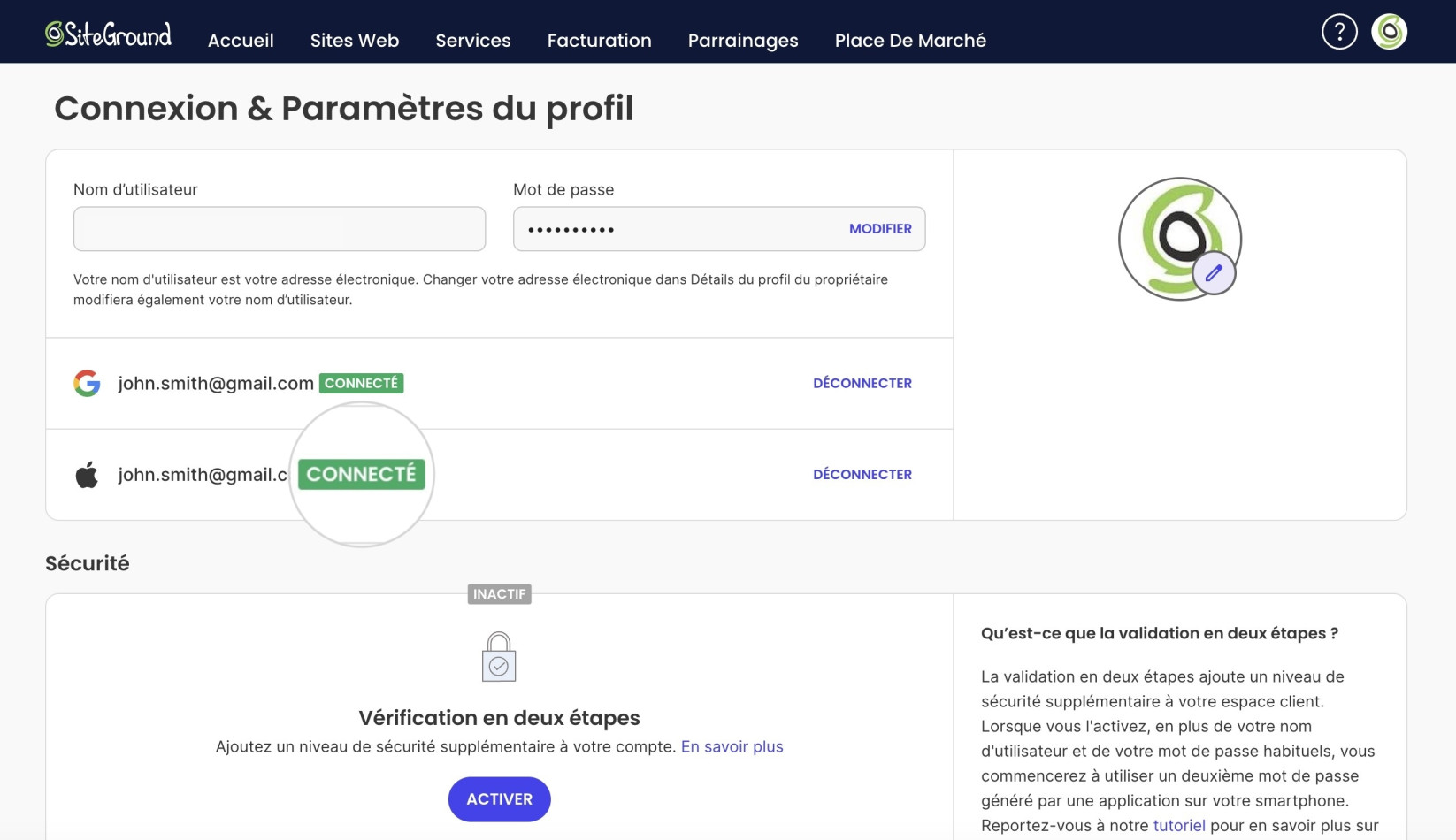Click the Connexion & Paramètres du profil title

pos(343,109)
